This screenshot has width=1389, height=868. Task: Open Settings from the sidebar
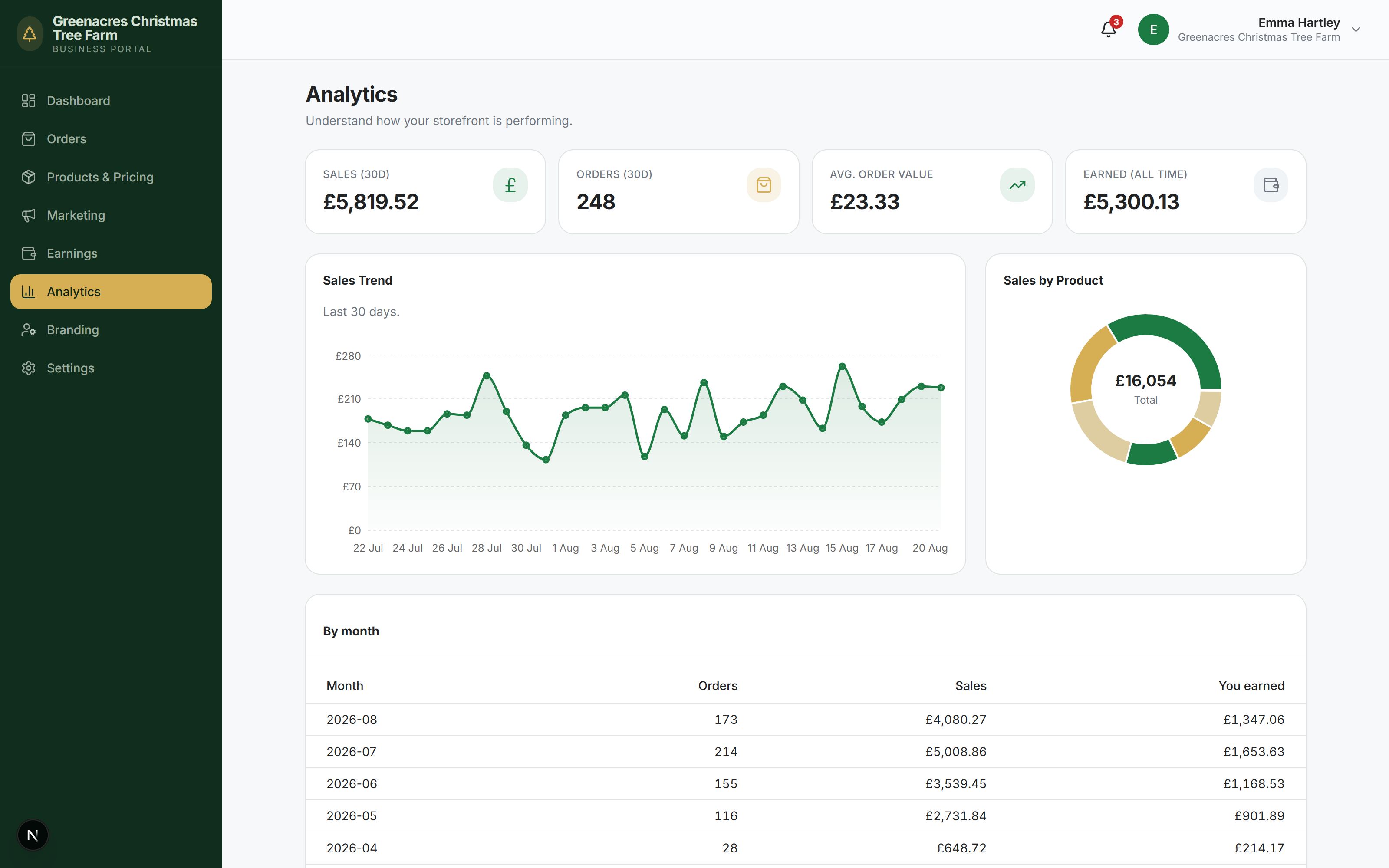(111, 368)
